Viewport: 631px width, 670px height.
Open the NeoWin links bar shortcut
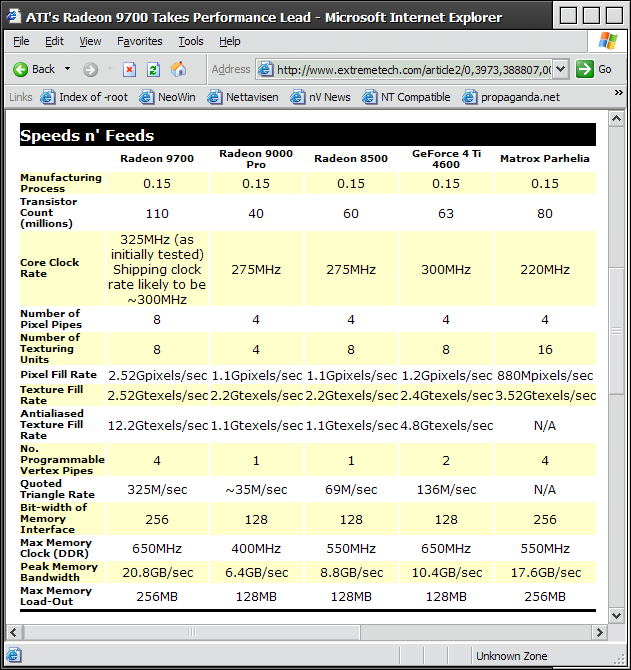point(167,97)
